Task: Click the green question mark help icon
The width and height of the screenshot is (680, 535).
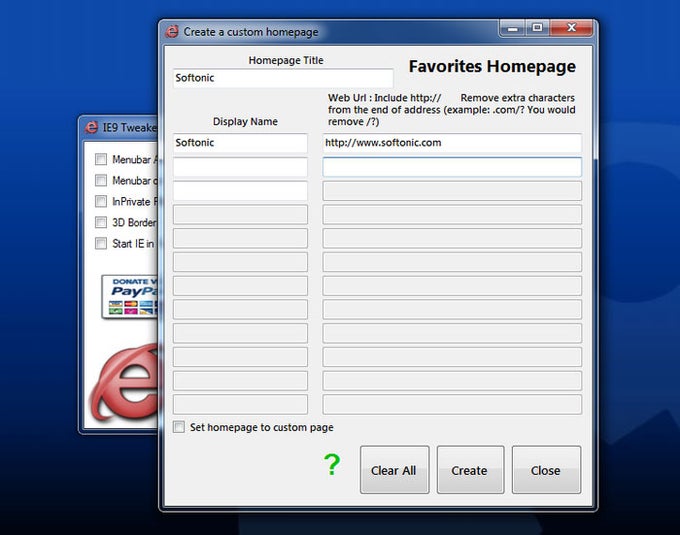Action: (x=332, y=464)
